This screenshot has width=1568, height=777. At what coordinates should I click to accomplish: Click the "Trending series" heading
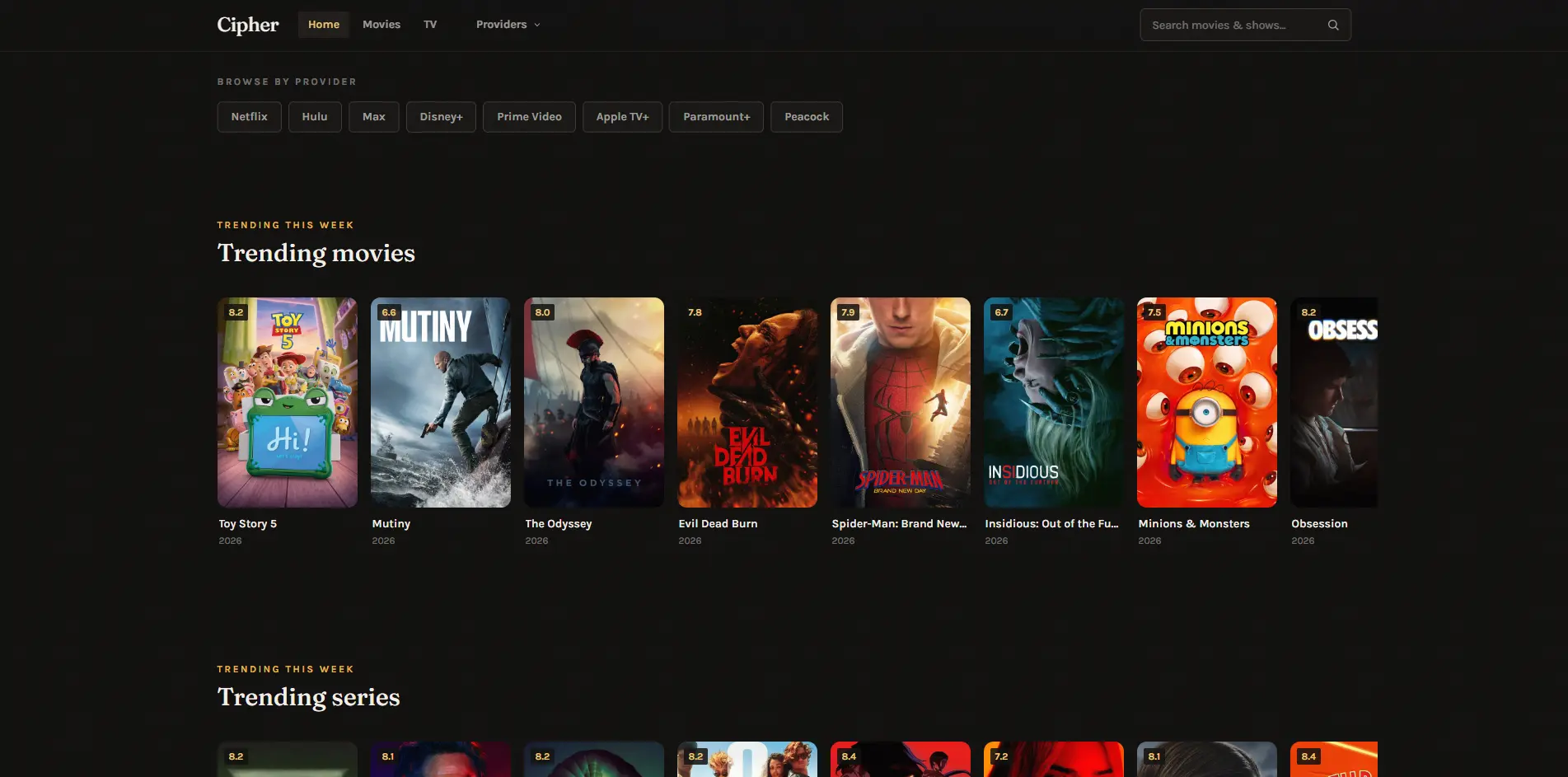[309, 697]
